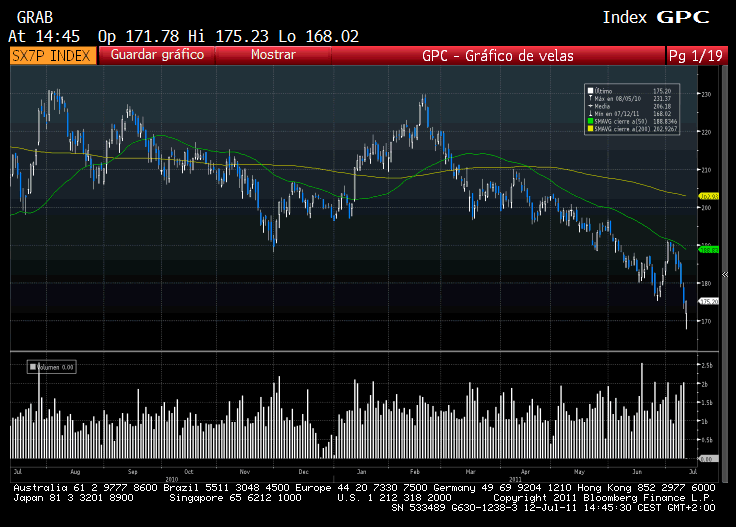Click the Feb label on time axis
This screenshot has height=527, width=736.
coord(414,472)
